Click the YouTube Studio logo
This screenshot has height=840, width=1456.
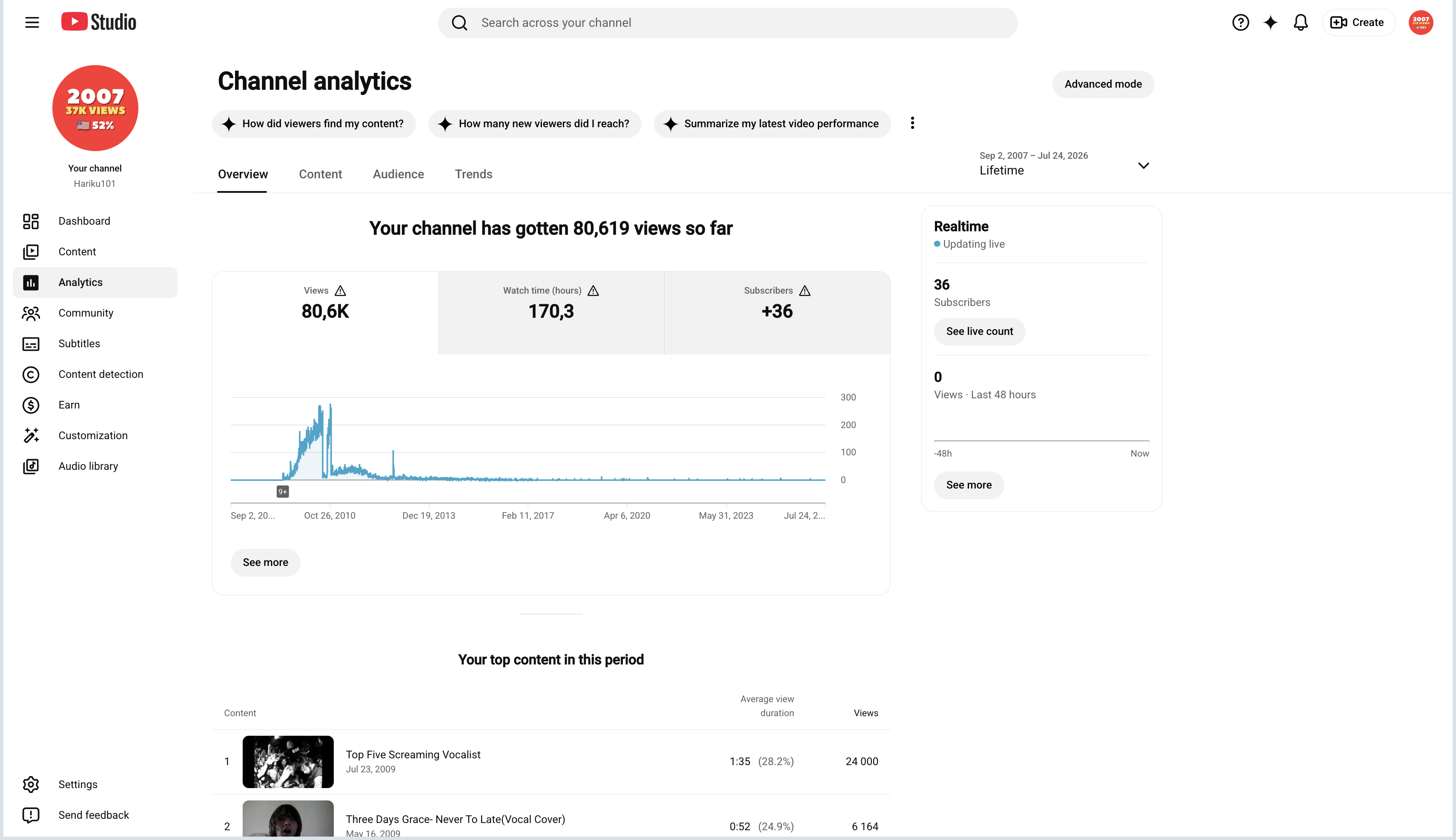[99, 22]
